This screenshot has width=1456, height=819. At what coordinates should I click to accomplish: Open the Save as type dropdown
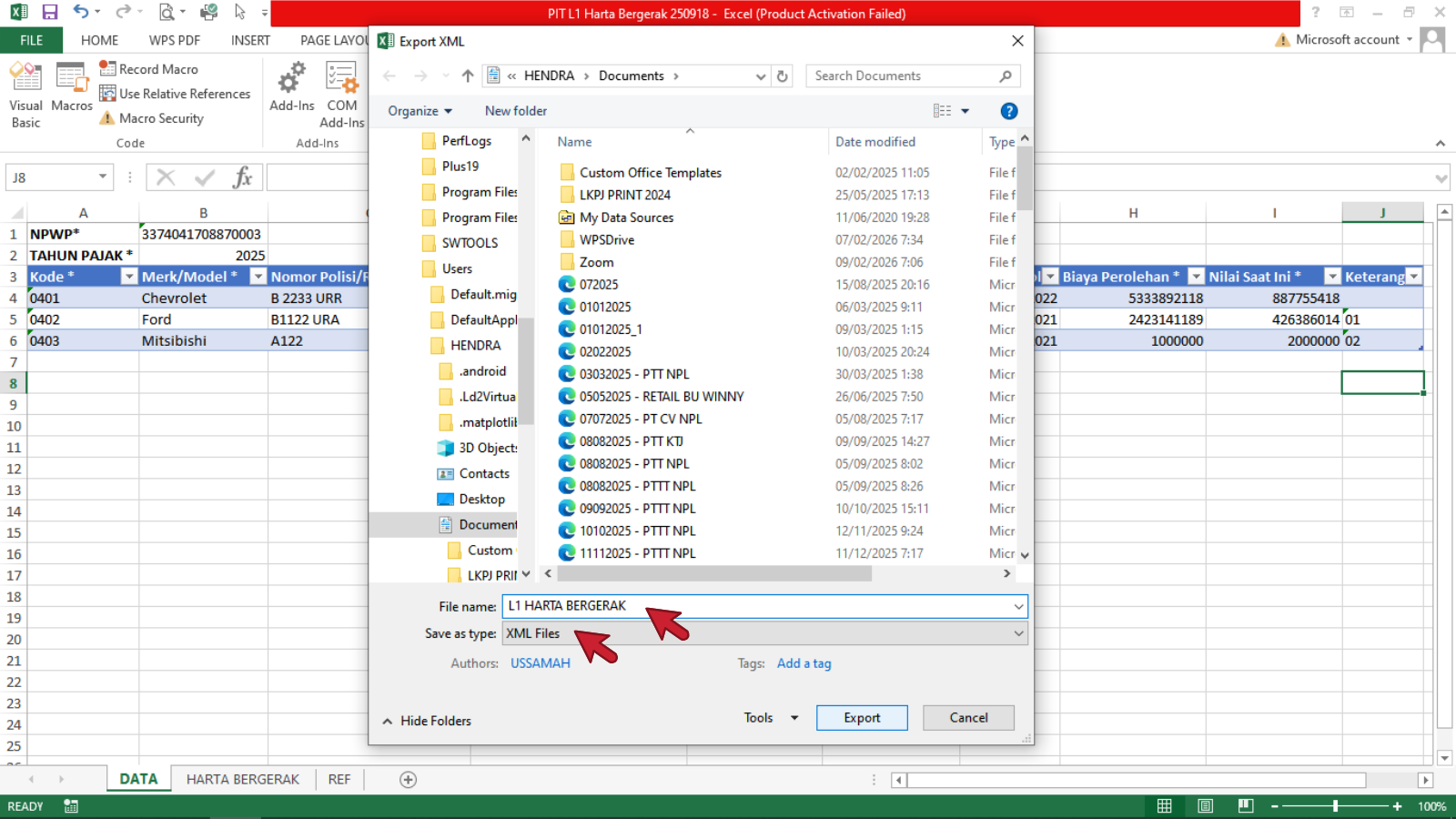pyautogui.click(x=764, y=633)
